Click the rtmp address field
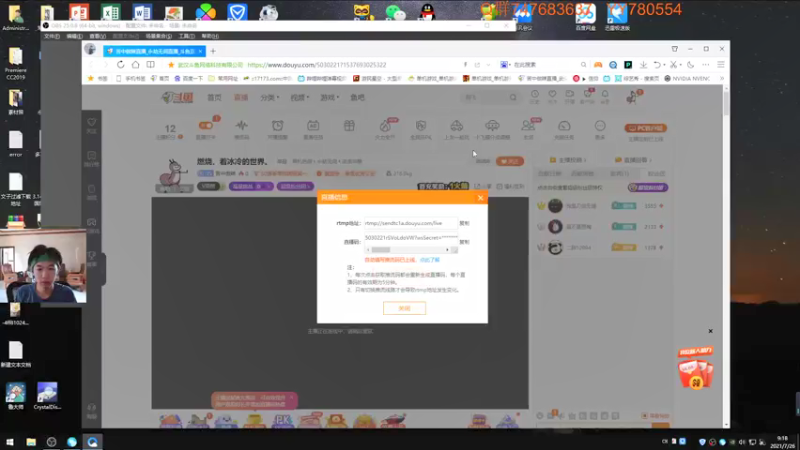The image size is (800, 450). coord(411,223)
